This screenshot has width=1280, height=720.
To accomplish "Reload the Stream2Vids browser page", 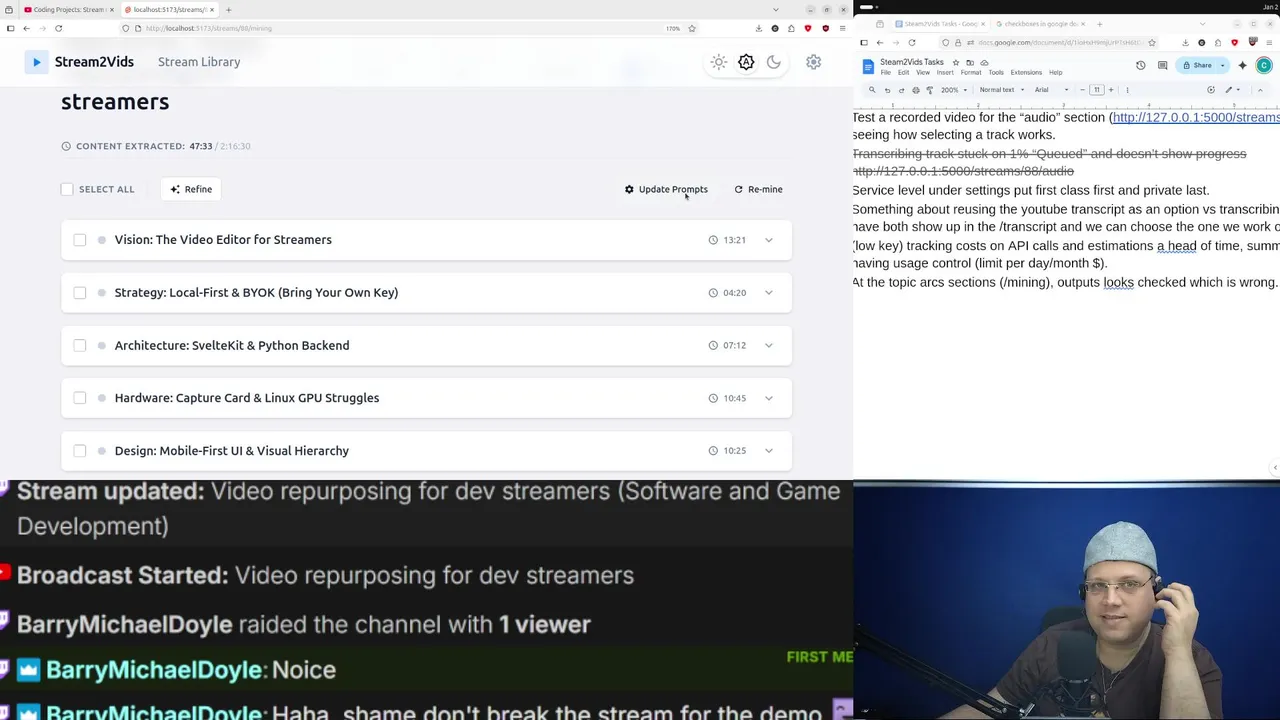I will click(58, 28).
